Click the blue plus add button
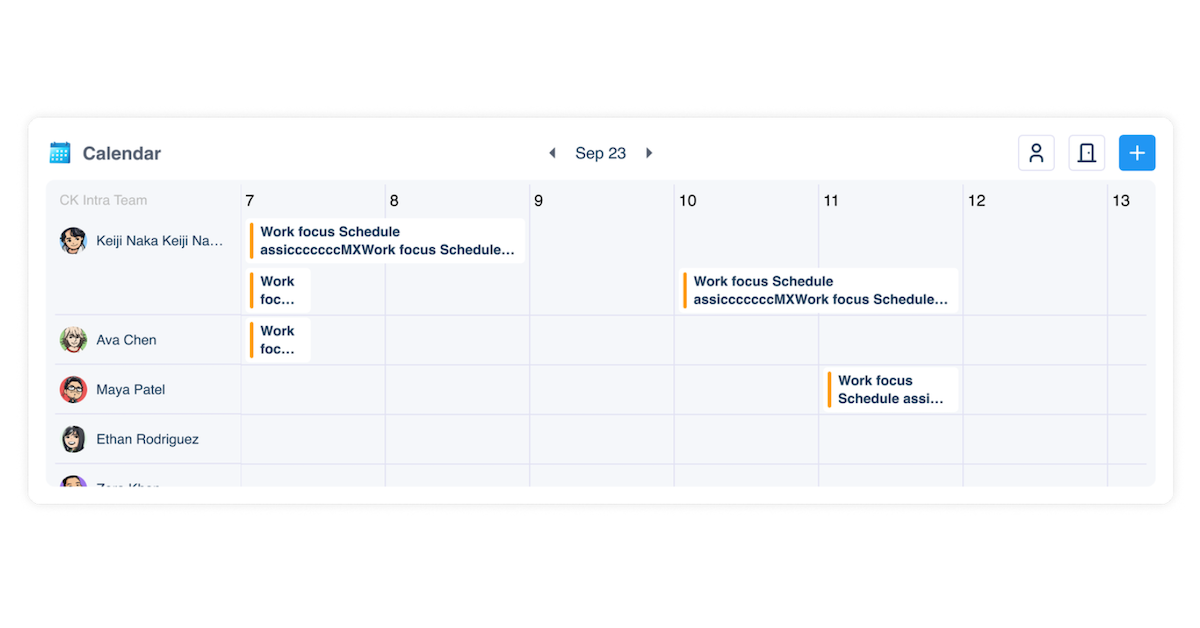The height and width of the screenshot is (628, 1200). point(1137,153)
